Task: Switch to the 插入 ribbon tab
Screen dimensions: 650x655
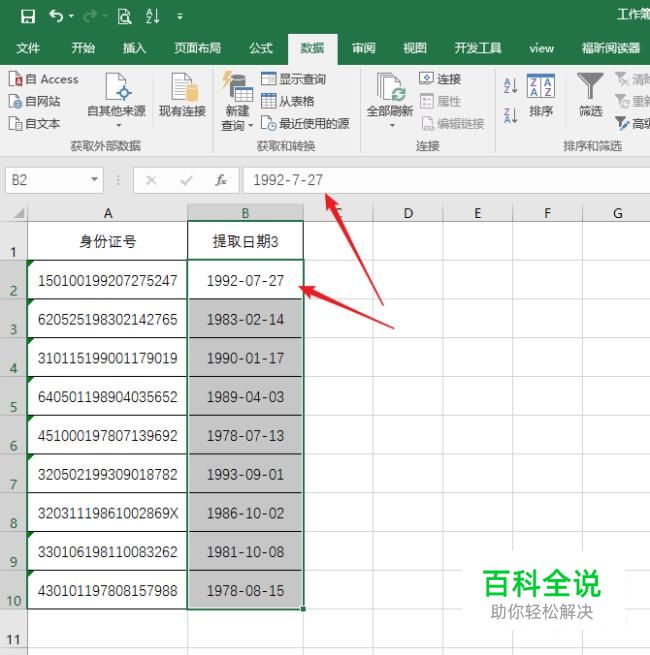Action: pos(135,48)
